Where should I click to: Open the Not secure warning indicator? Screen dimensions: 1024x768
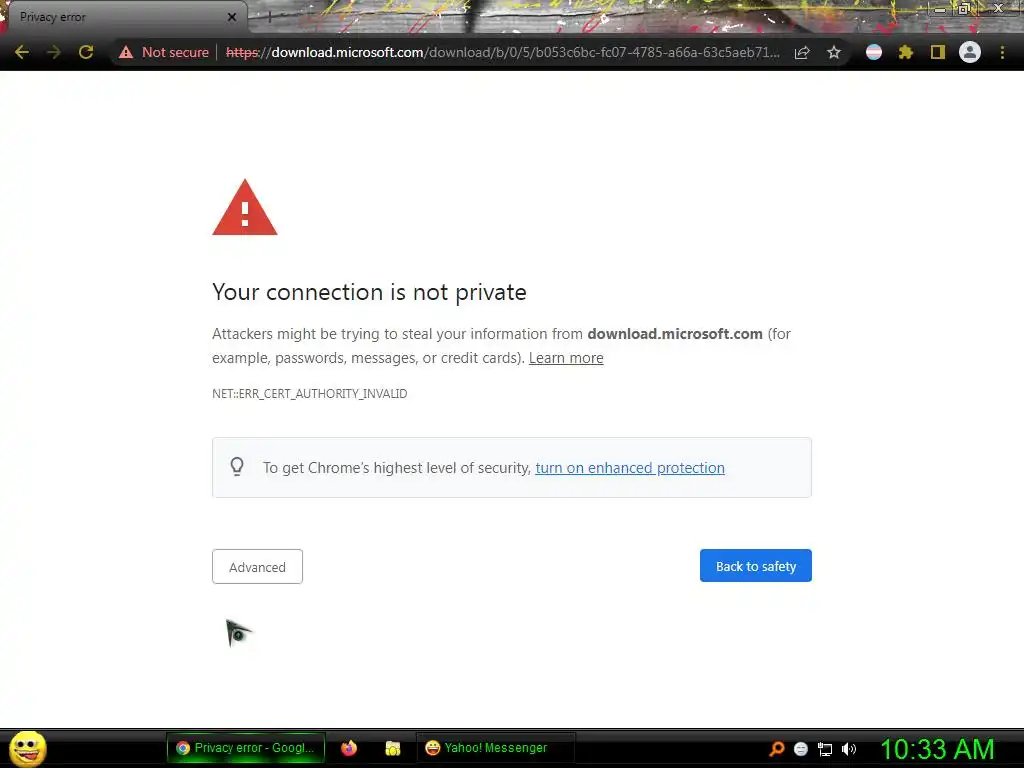point(164,52)
